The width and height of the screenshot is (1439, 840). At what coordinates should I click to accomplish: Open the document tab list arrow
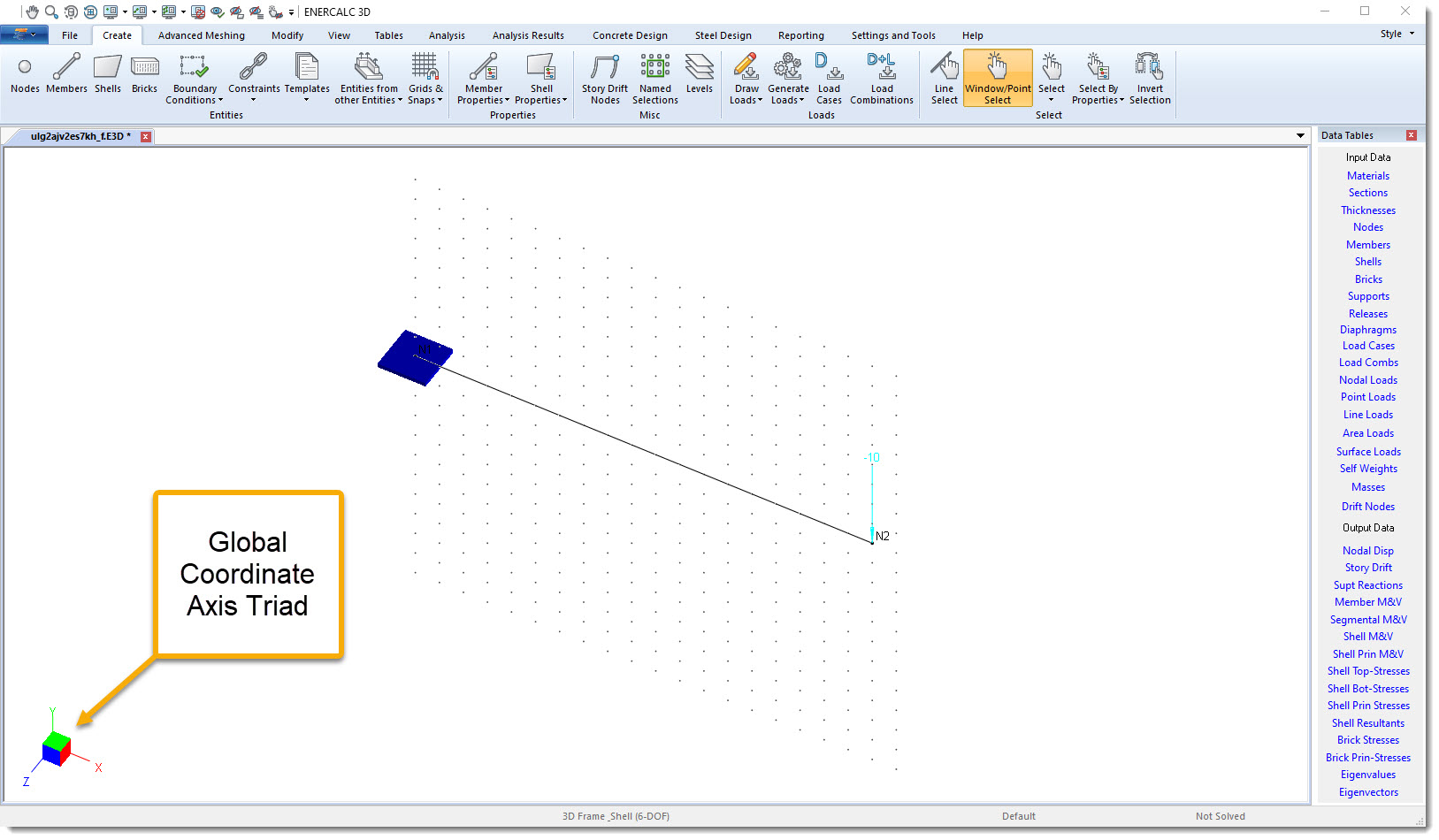coord(1300,136)
